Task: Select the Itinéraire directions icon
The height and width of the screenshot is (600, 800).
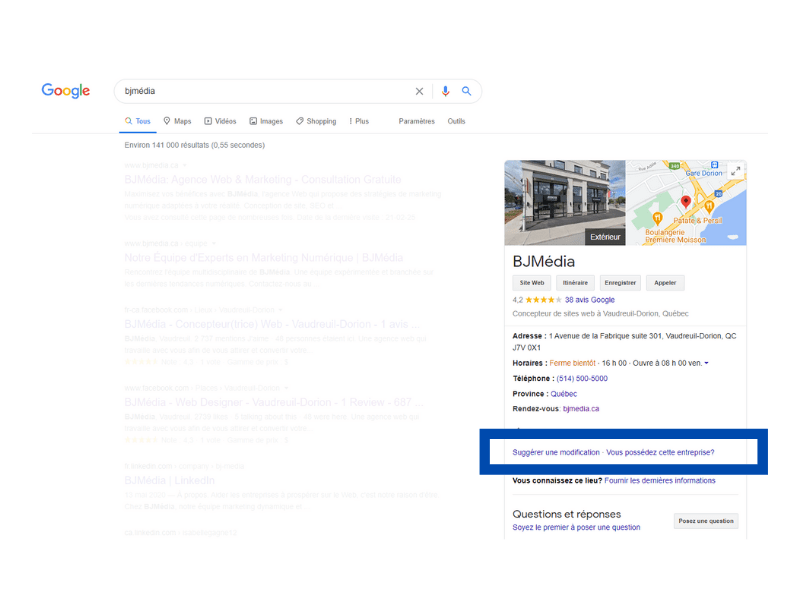Action: click(575, 283)
